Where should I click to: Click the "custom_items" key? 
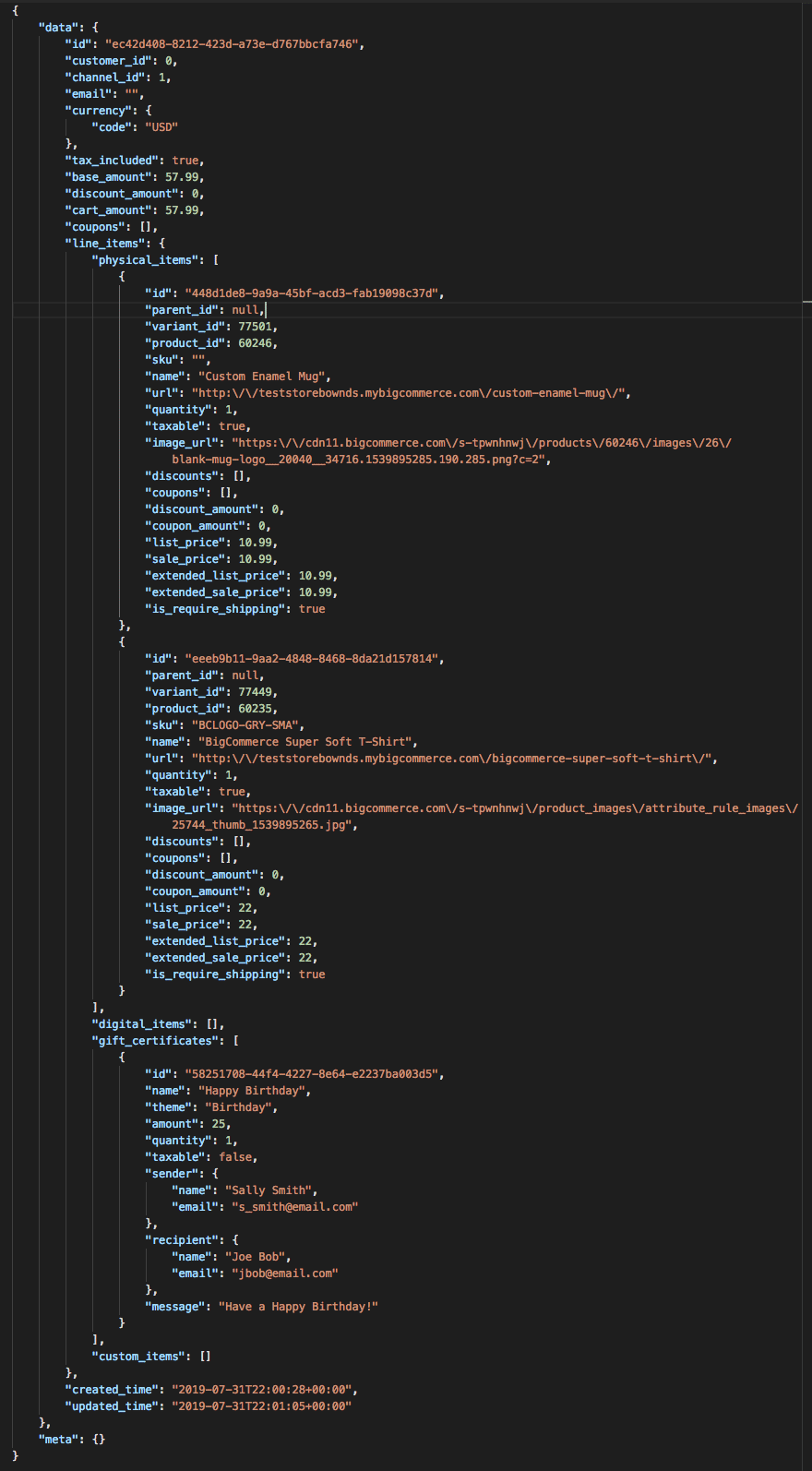tap(138, 1357)
